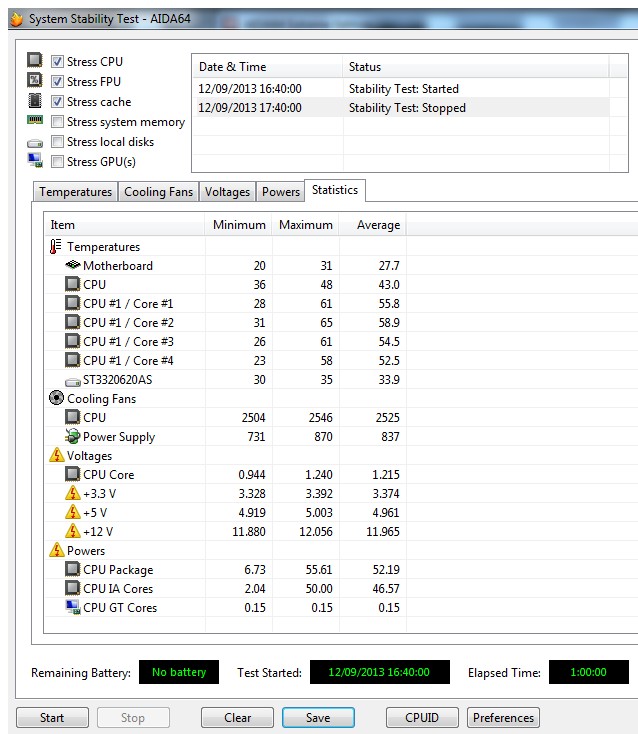Click the Status log column header
The width and height of the screenshot is (638, 734).
(476, 67)
